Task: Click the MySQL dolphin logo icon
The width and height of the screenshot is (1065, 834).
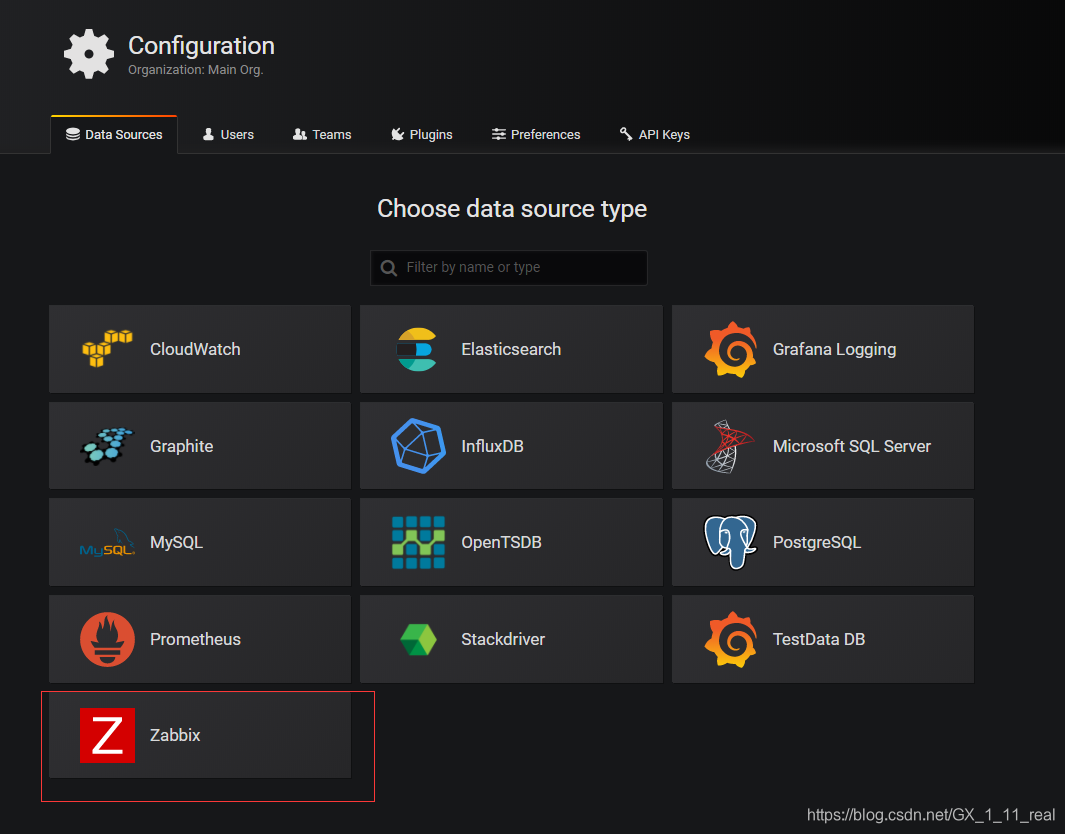Action: (x=107, y=543)
